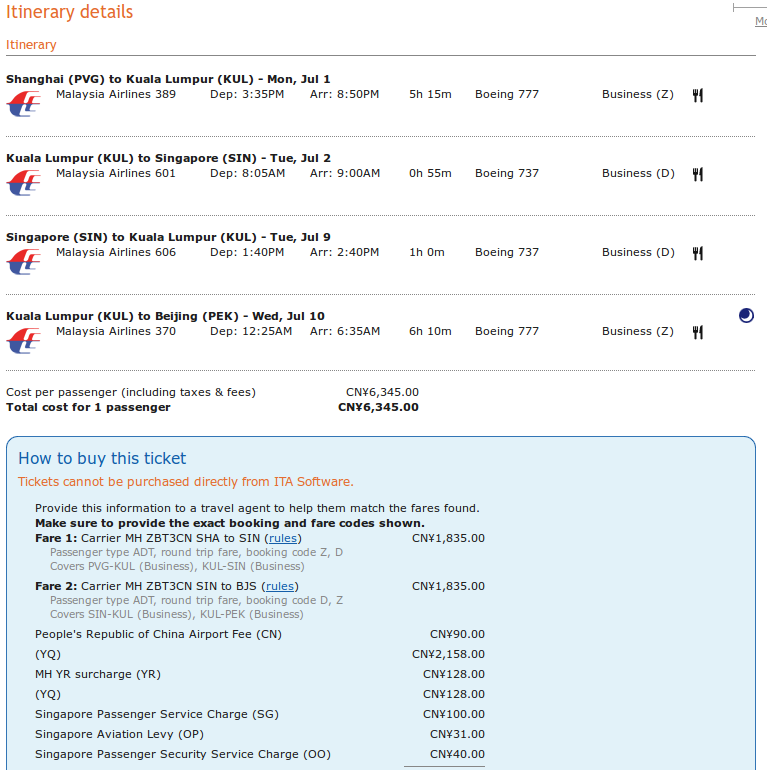Click the partially visible link at top right
Viewport: 770px width, 770px height.
(x=761, y=21)
